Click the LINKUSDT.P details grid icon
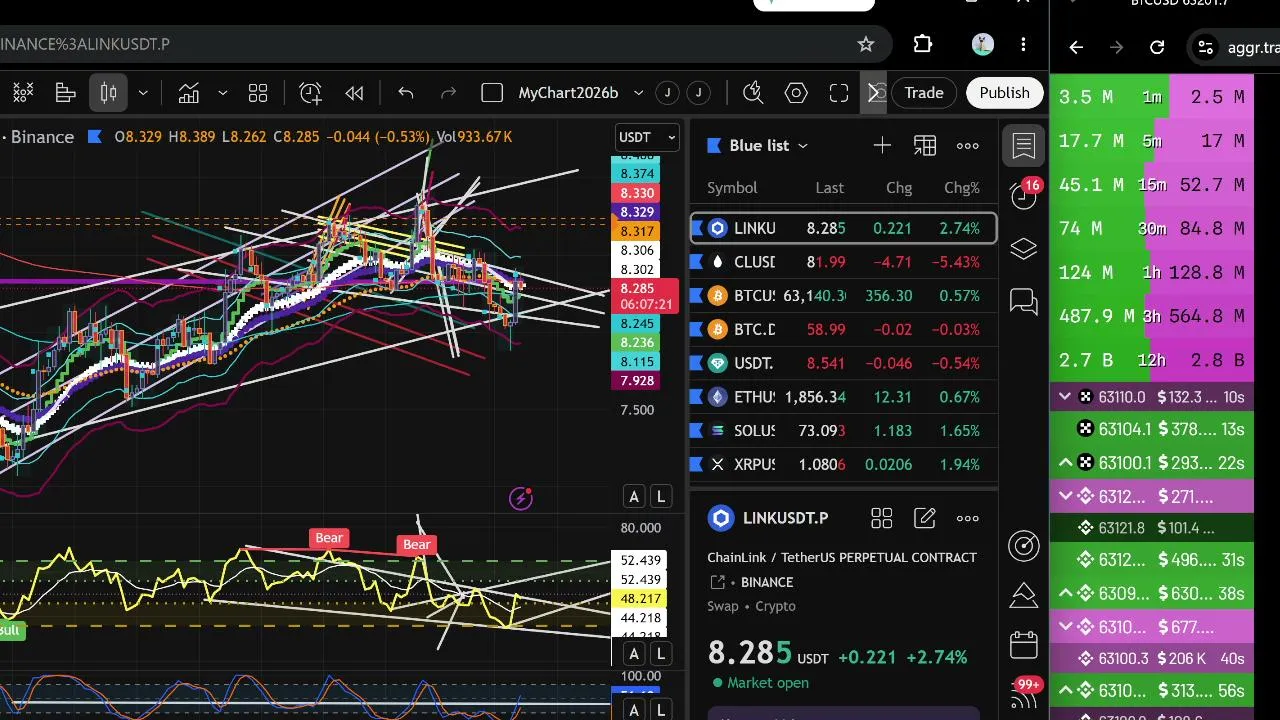The image size is (1280, 720). (x=881, y=518)
